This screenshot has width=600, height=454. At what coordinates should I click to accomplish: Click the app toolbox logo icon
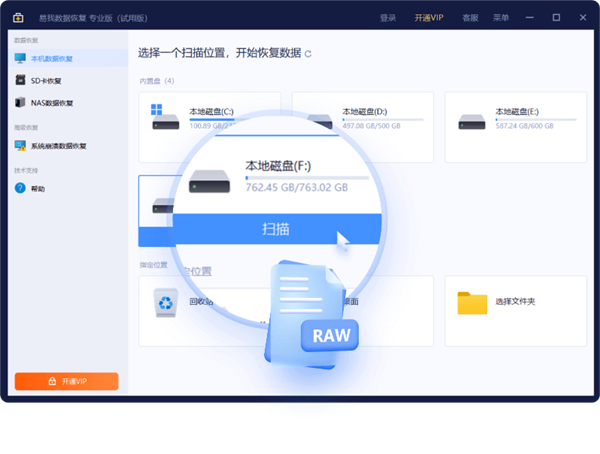tap(18, 18)
